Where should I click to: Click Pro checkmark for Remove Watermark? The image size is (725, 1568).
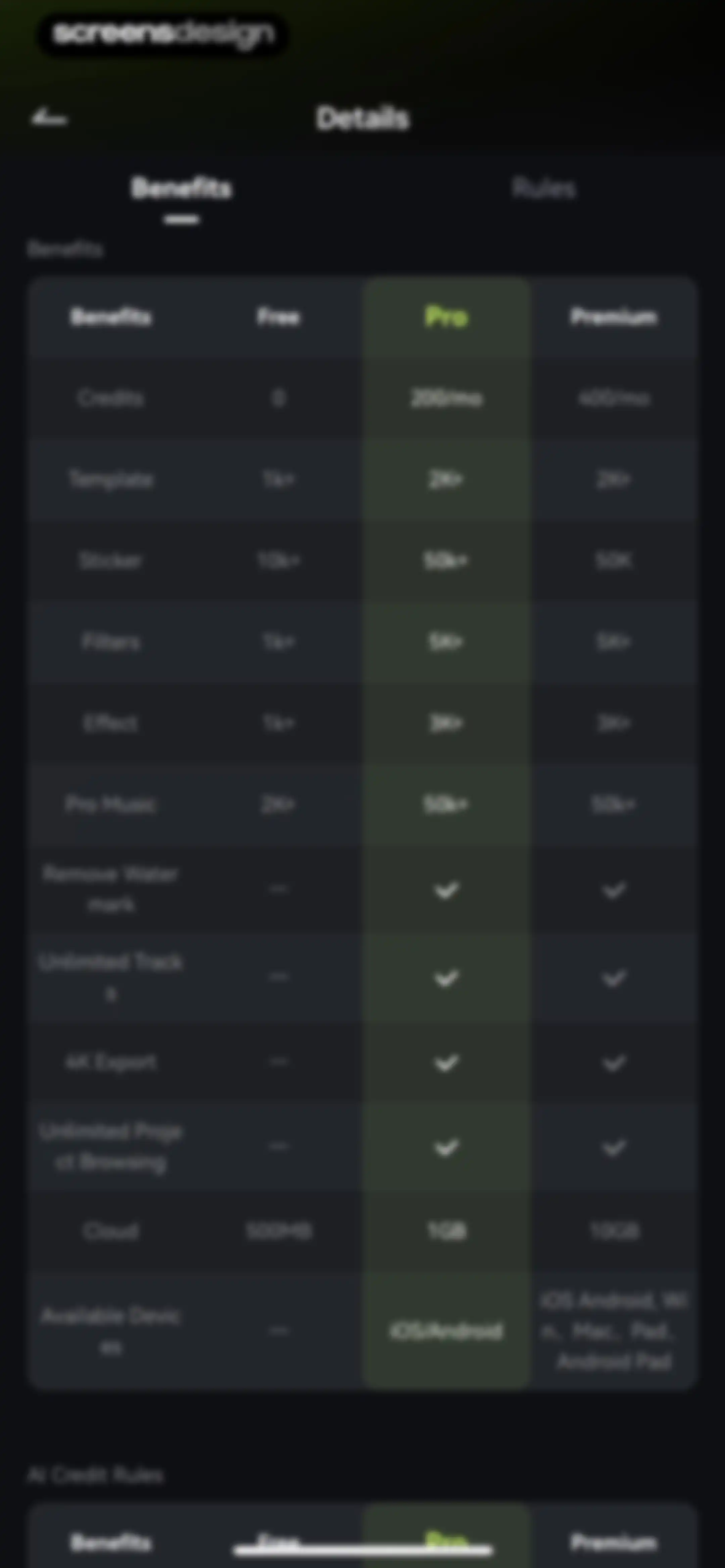point(446,890)
